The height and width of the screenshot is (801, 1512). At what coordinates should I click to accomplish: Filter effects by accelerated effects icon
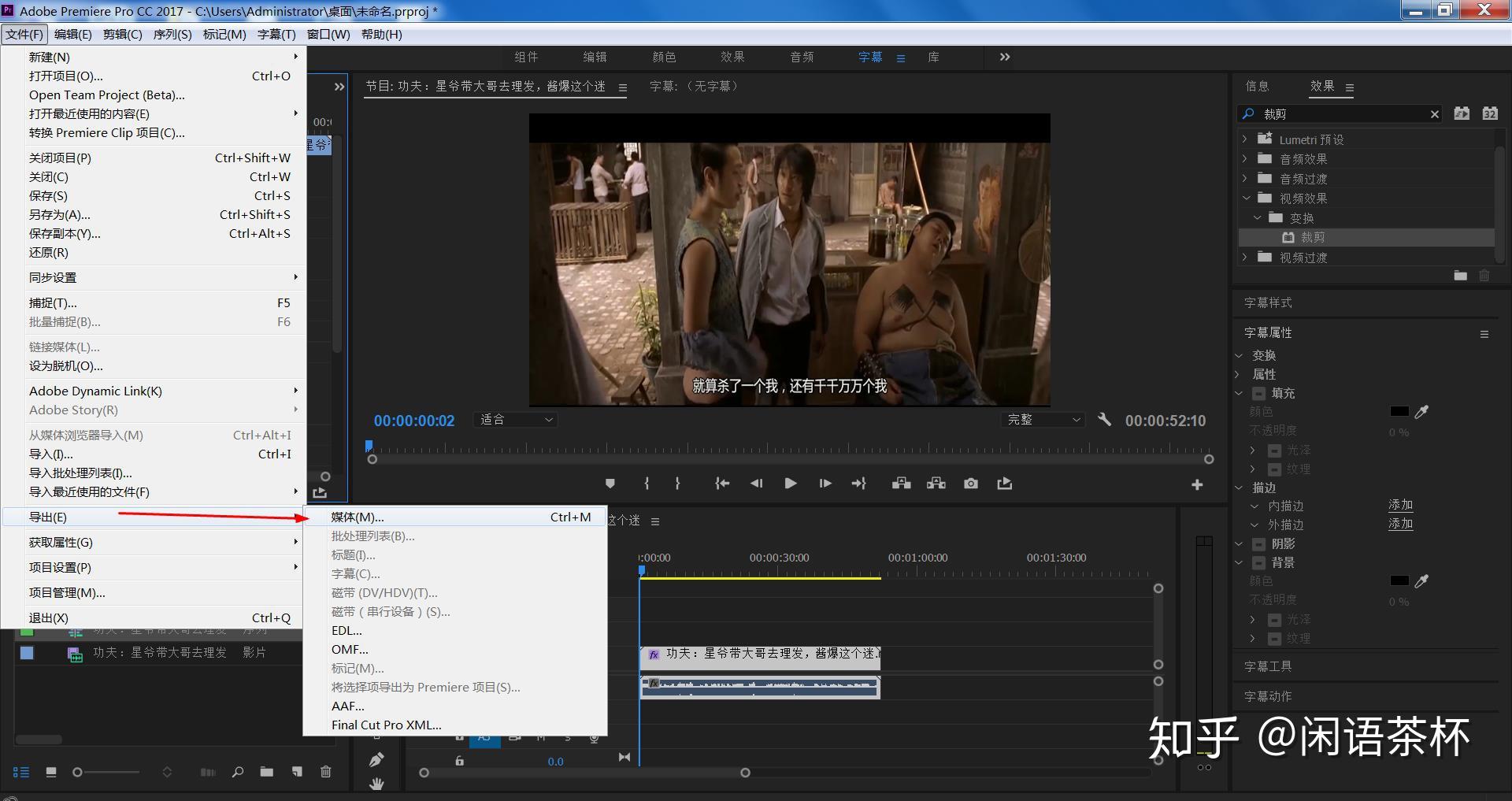pos(1462,113)
